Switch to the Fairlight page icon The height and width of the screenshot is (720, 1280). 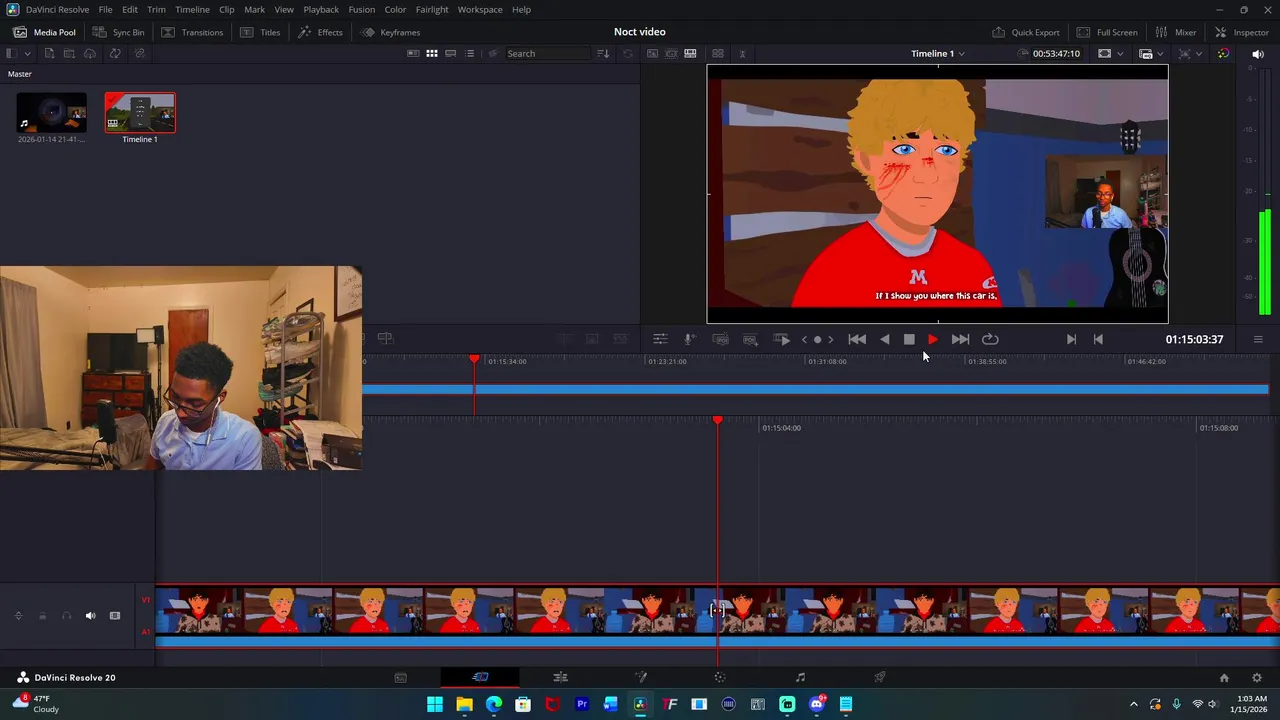[x=800, y=677]
